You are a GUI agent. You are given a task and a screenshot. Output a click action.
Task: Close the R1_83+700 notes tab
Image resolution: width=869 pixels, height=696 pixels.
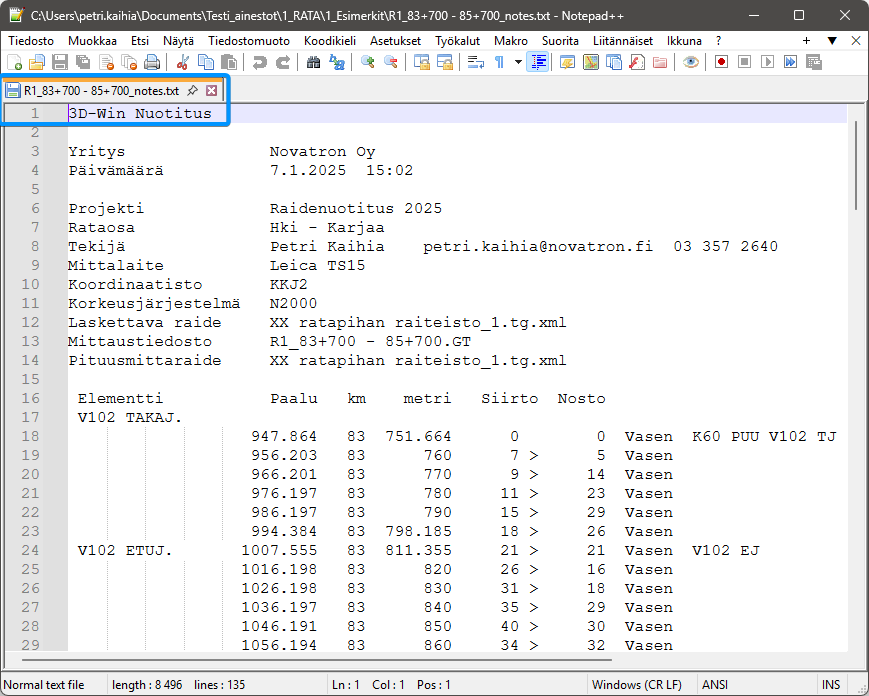click(211, 90)
